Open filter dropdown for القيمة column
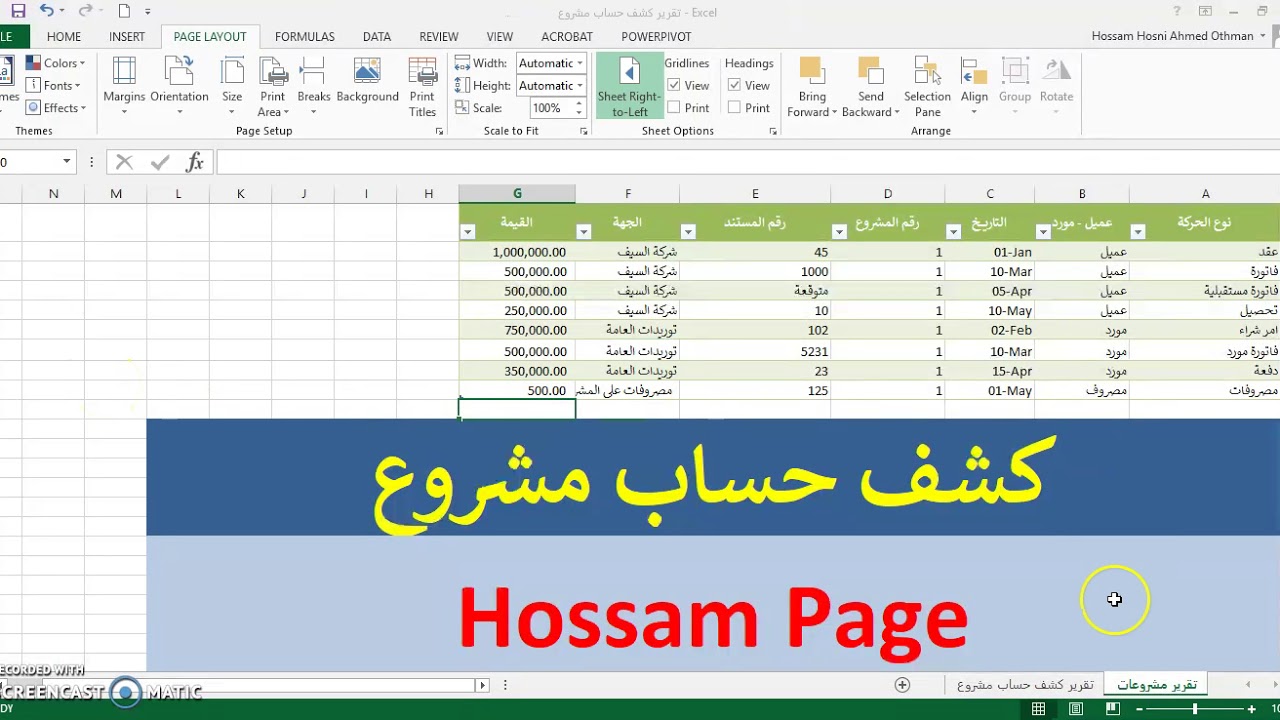 pos(468,232)
